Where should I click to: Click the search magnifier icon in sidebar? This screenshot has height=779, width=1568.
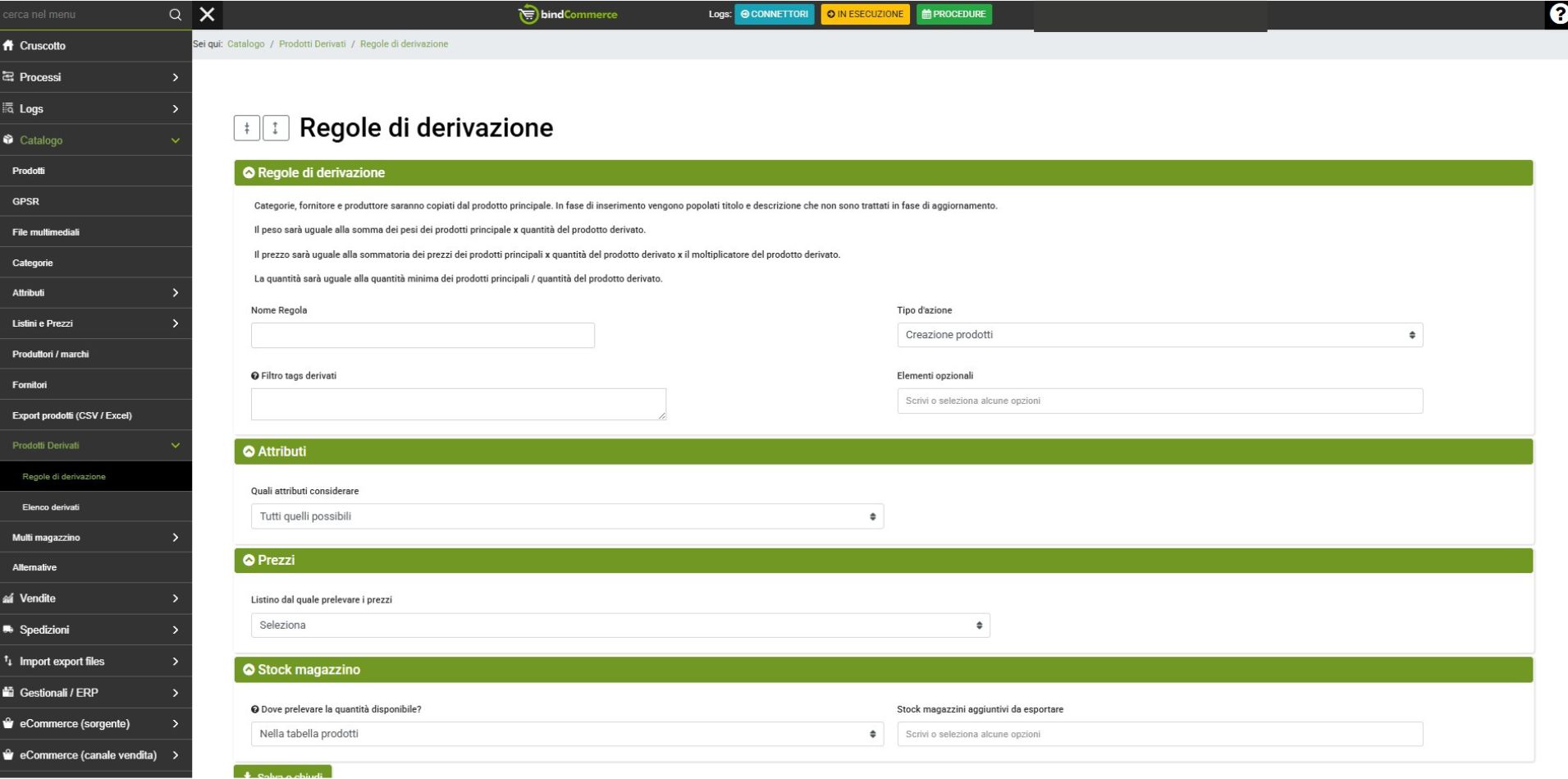tap(175, 14)
